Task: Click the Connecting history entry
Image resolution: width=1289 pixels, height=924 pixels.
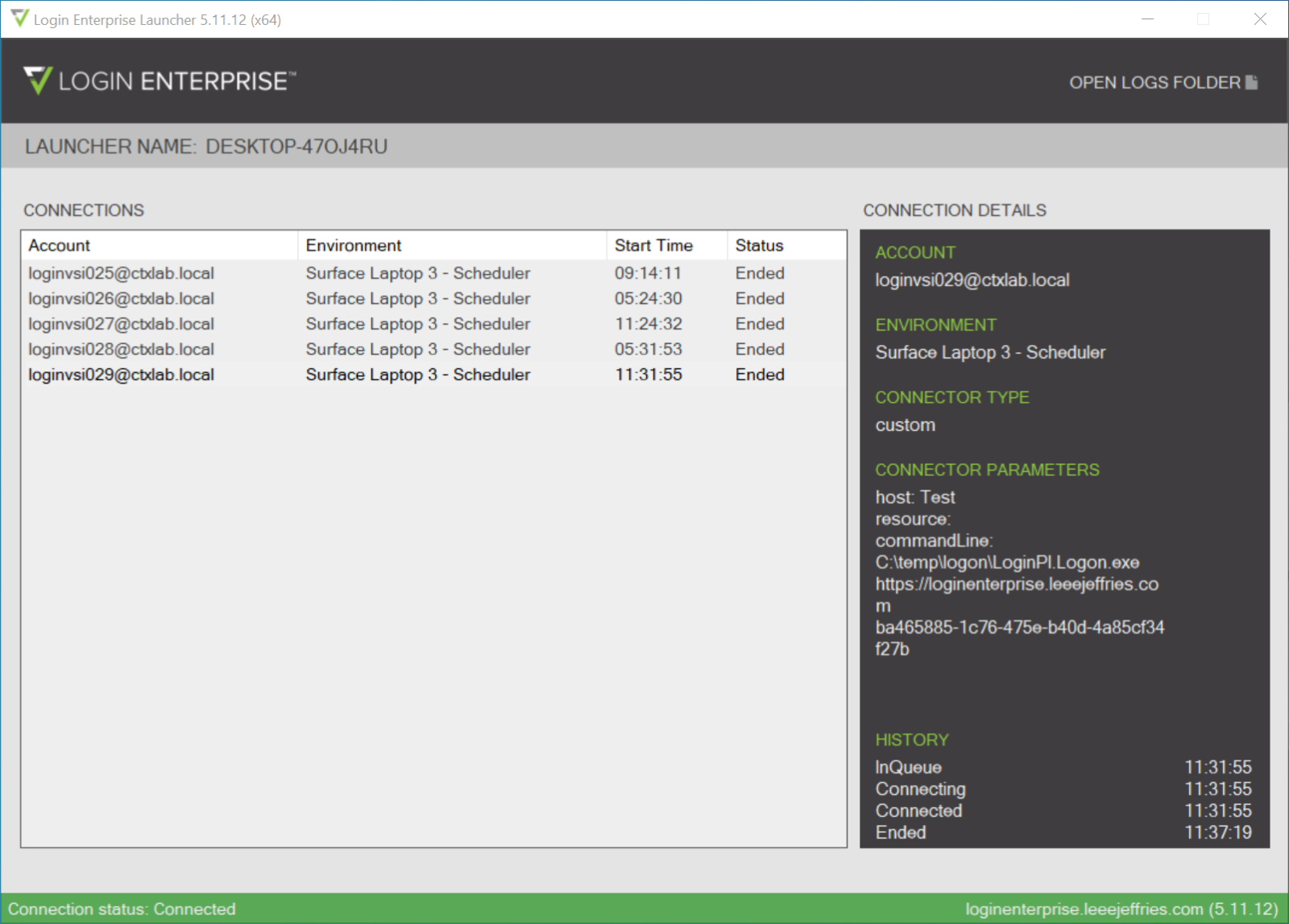Action: 920,789
